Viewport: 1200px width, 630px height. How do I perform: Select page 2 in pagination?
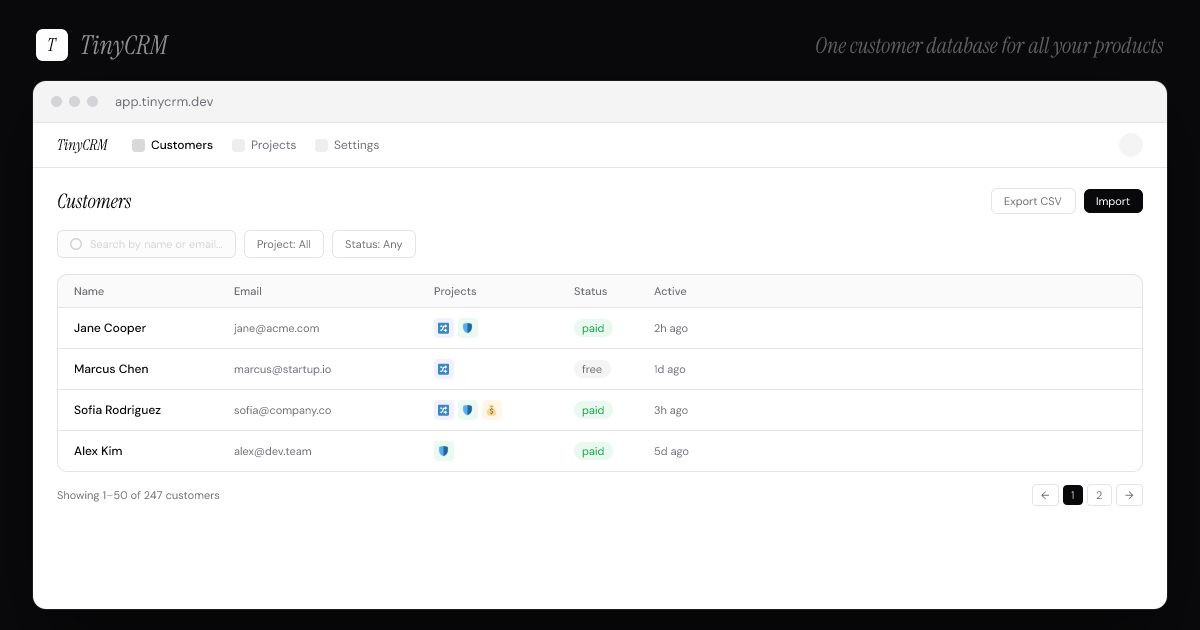pos(1099,495)
